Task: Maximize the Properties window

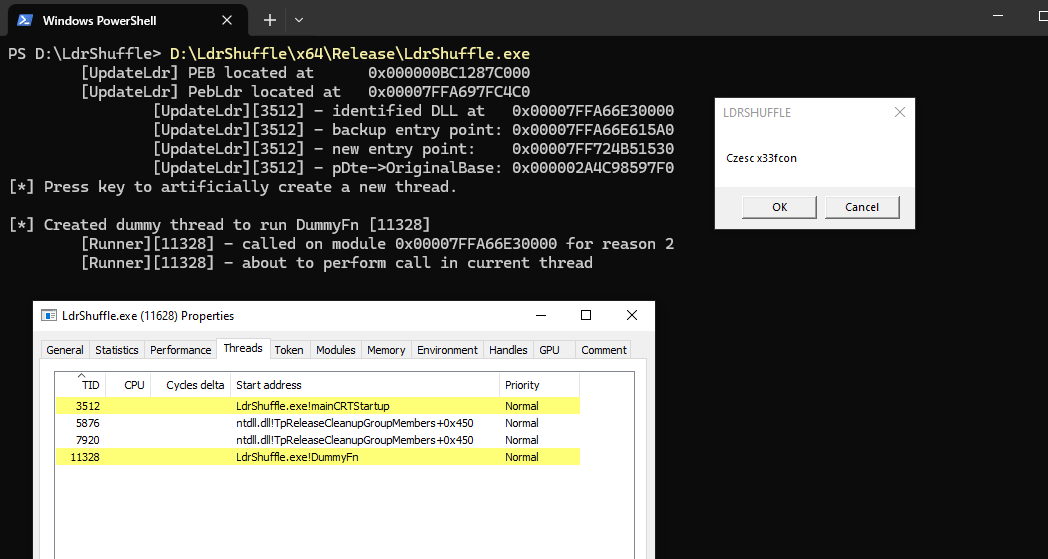Action: tap(586, 315)
